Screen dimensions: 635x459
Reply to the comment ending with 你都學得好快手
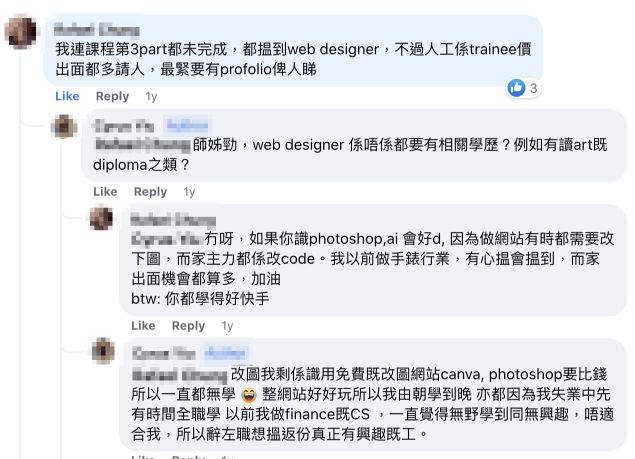[x=188, y=326]
